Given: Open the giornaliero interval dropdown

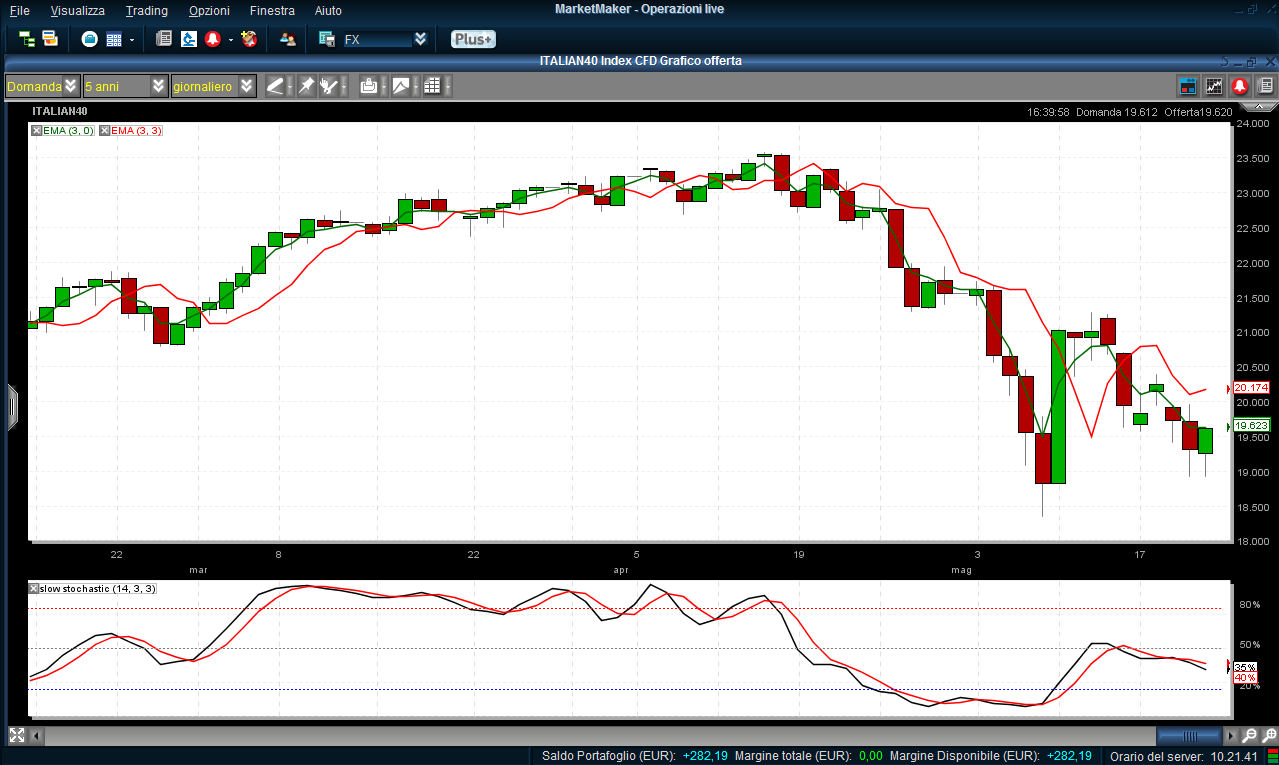Looking at the screenshot, I should pyautogui.click(x=246, y=86).
